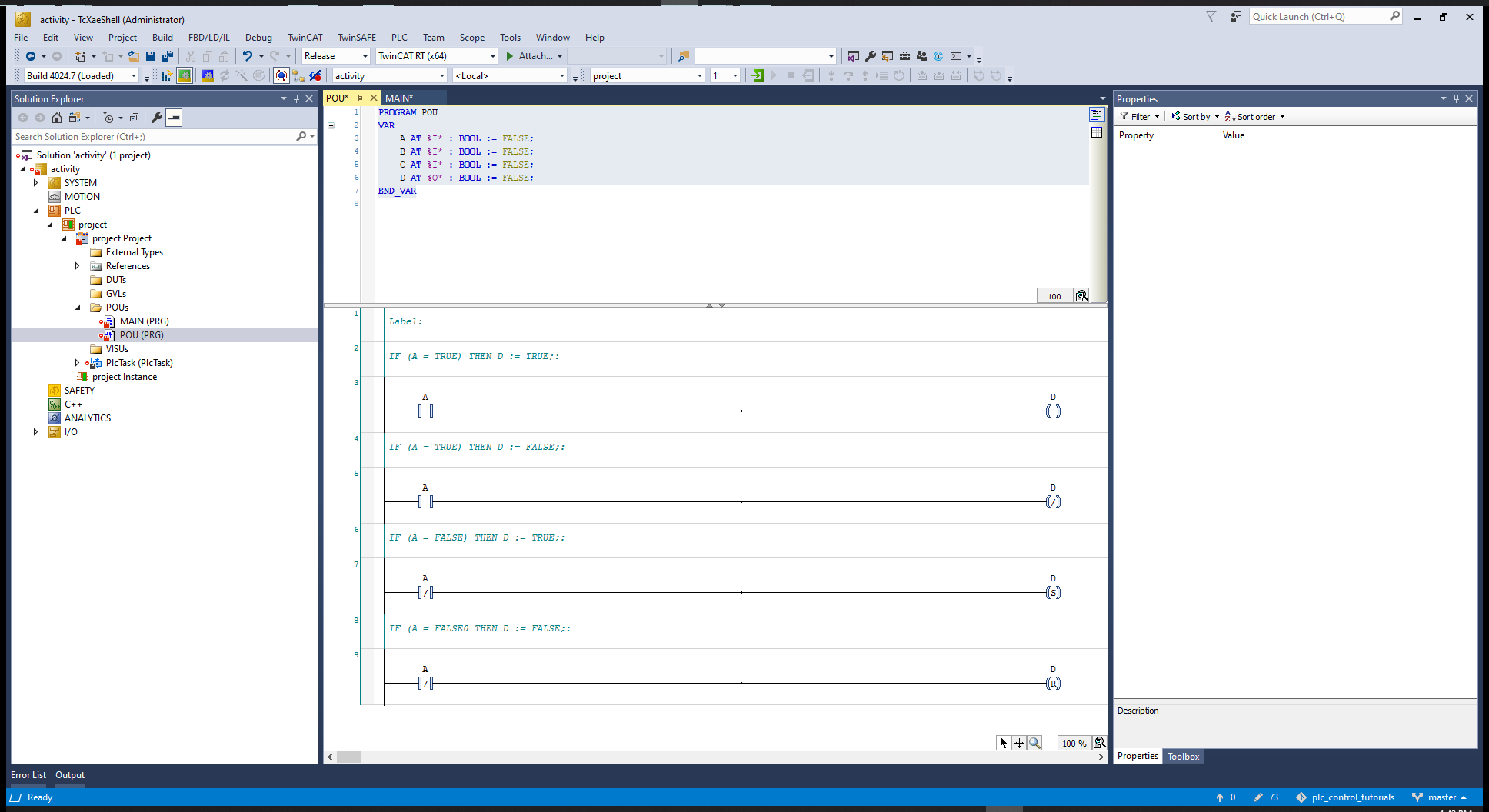Open the TwinSAFE menu

click(x=356, y=37)
